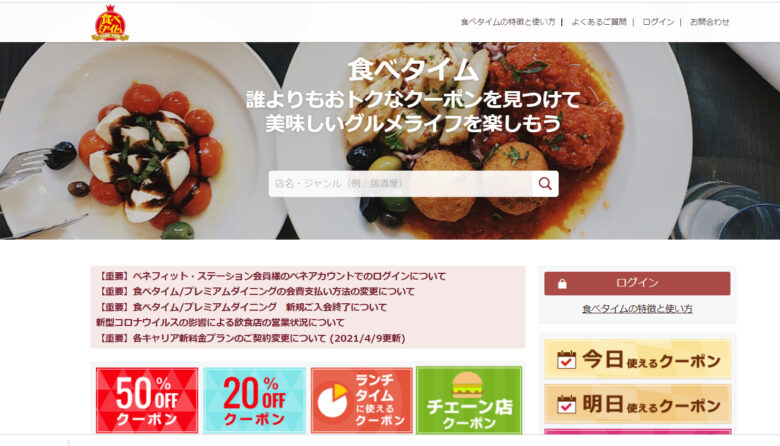Click the store name and genre search field
Viewport: 780px width, 446px height.
[400, 184]
